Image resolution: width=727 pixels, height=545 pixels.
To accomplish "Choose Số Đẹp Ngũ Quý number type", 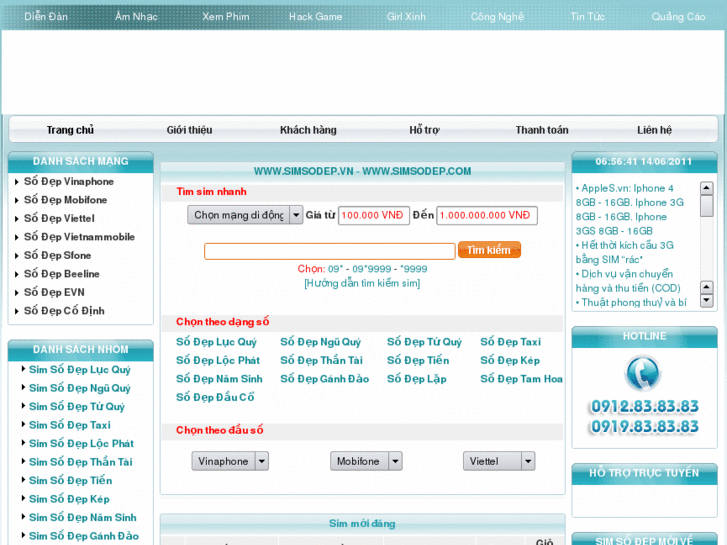I will [x=320, y=342].
